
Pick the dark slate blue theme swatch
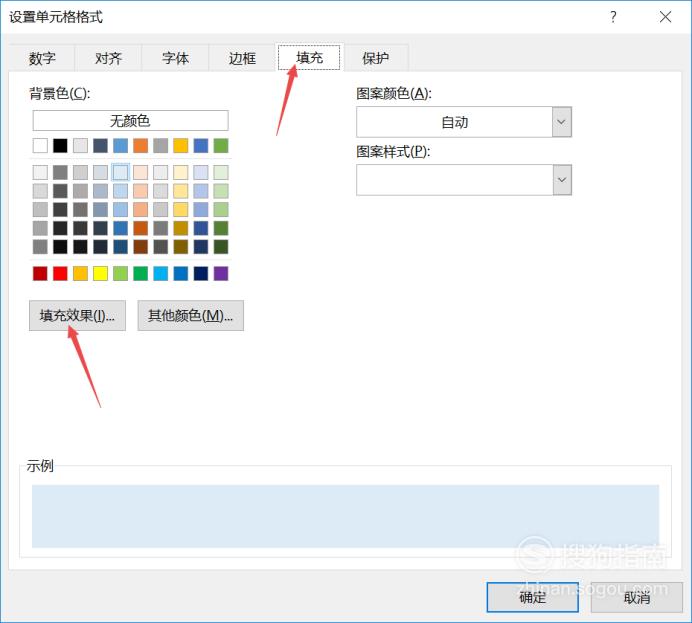tap(101, 146)
